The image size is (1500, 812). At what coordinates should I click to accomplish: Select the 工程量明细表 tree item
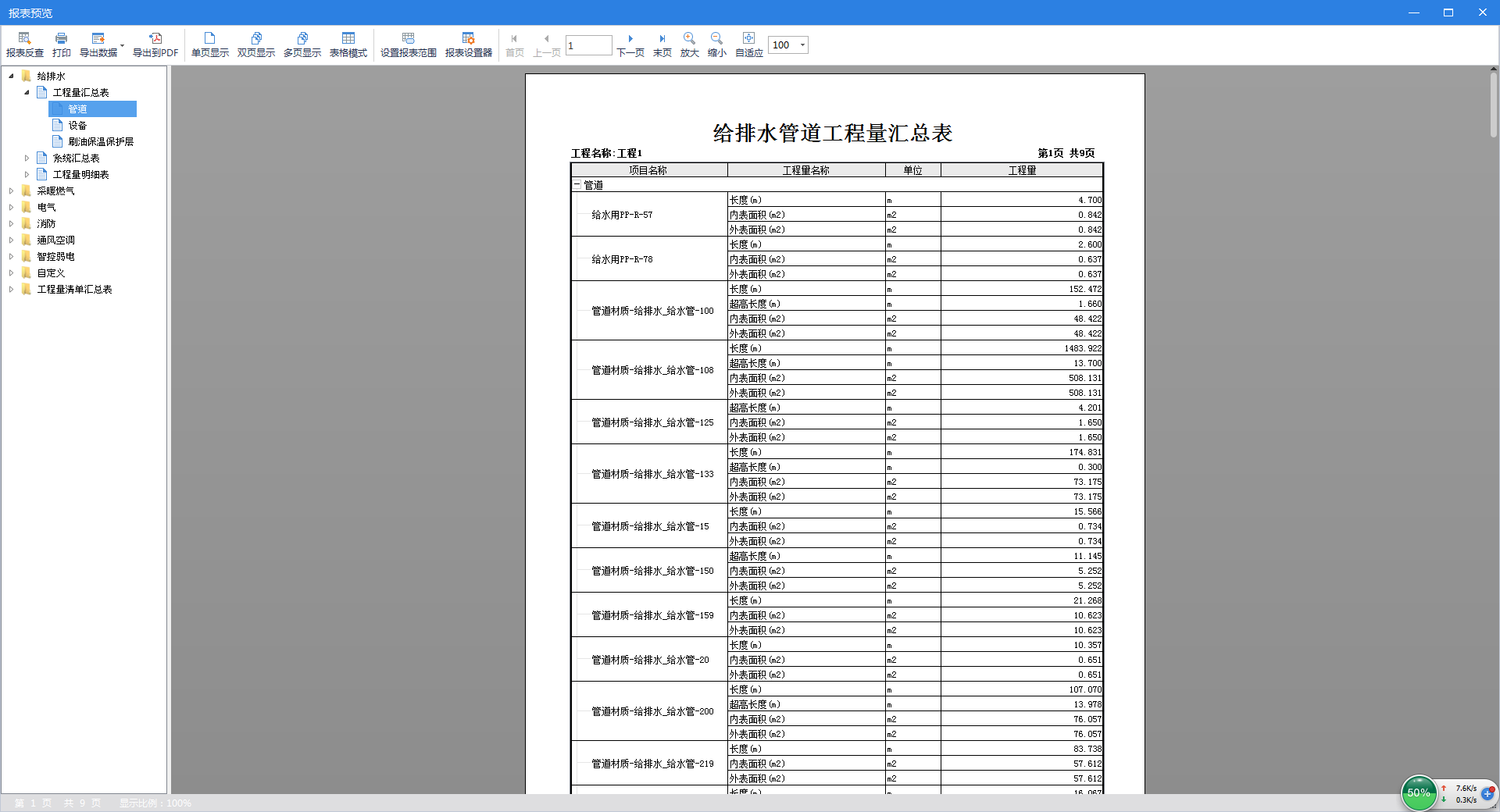[x=80, y=174]
